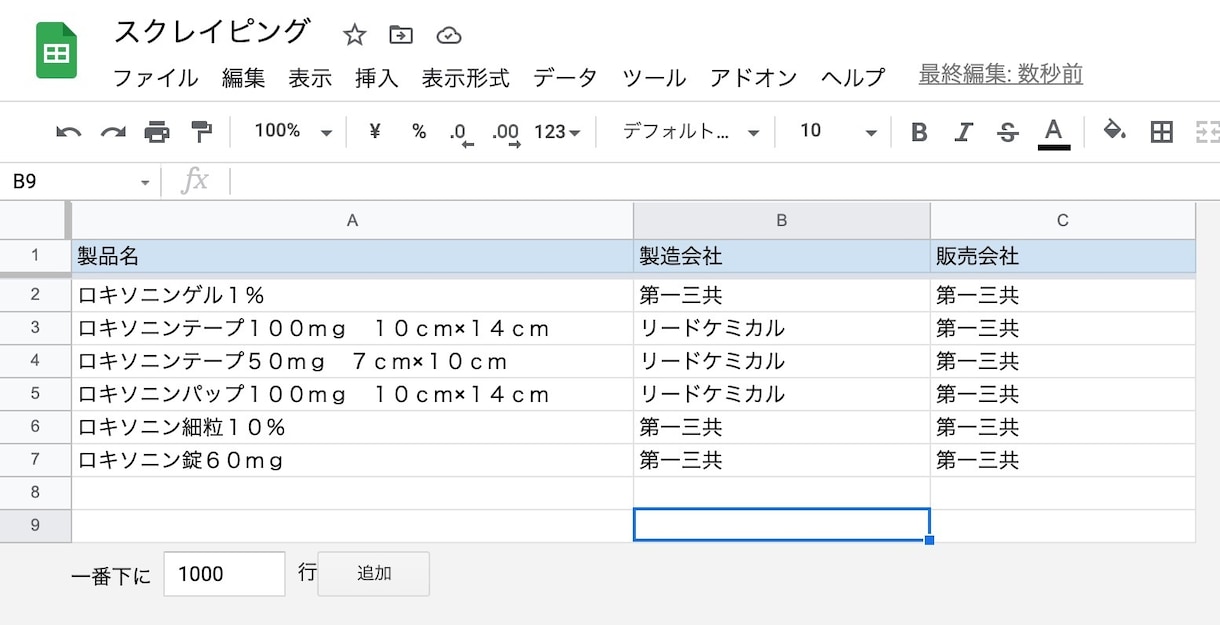Click the move-to-folder icon
The height and width of the screenshot is (625, 1220).
pos(401,35)
